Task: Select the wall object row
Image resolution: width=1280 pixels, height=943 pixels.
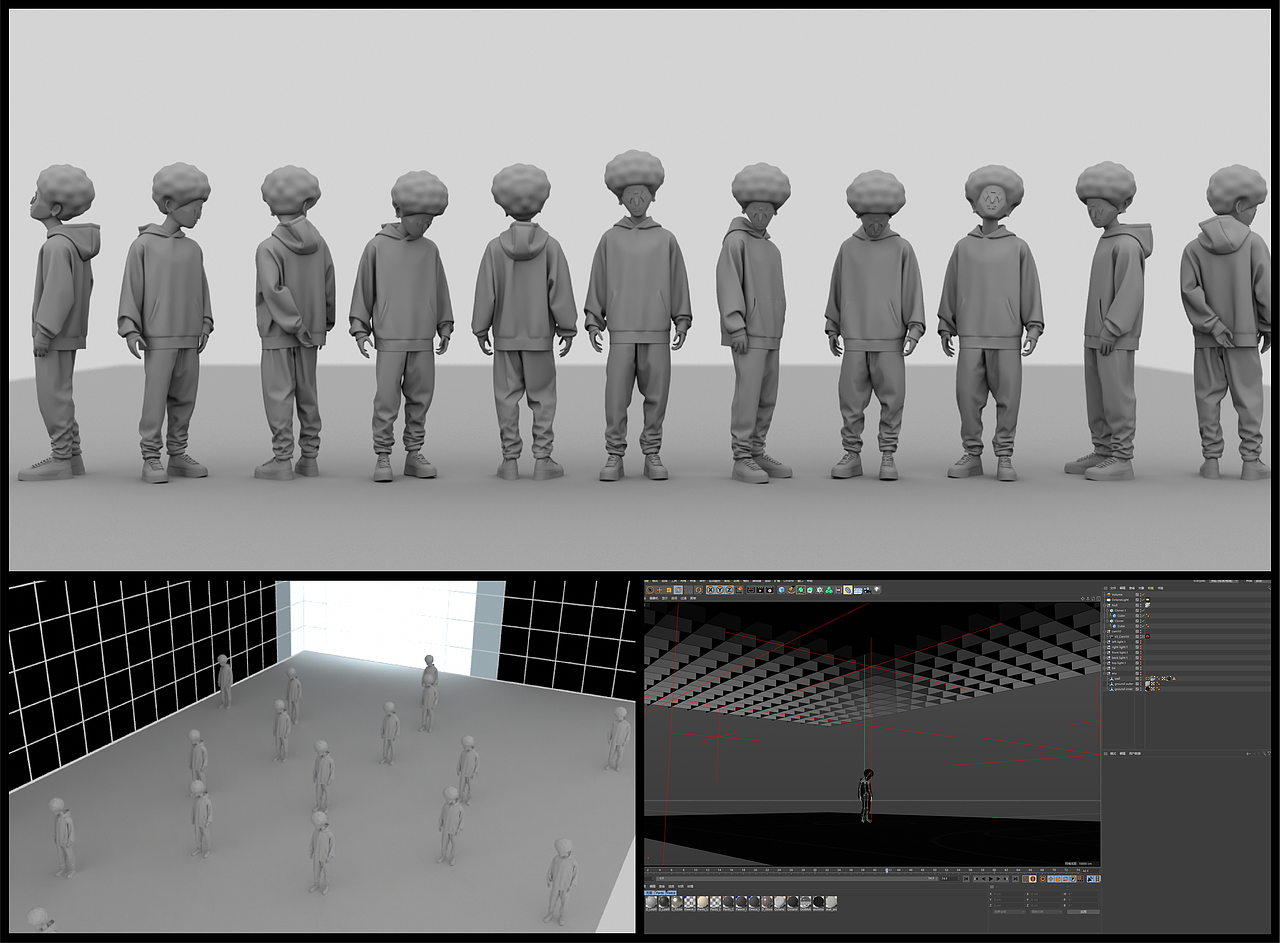Action: [1117, 678]
